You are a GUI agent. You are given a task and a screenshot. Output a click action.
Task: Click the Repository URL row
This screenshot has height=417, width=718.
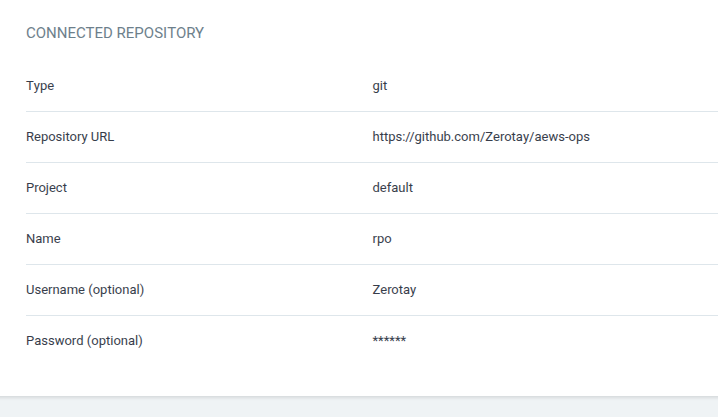click(372, 137)
